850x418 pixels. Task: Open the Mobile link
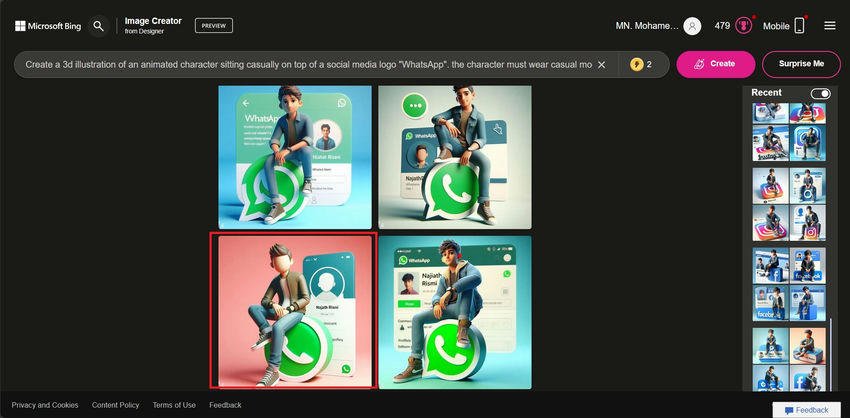(776, 25)
